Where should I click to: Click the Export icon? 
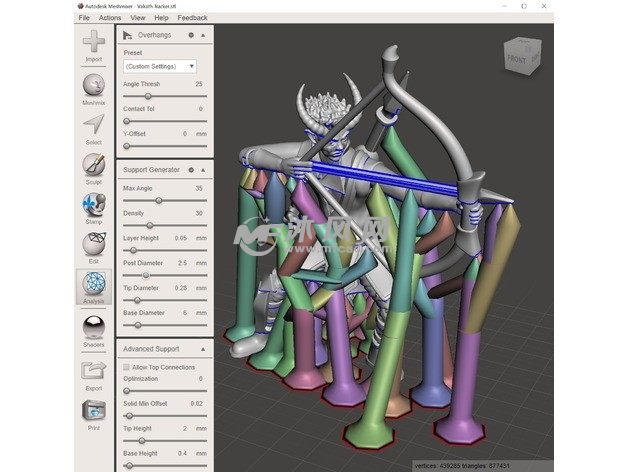(93, 371)
